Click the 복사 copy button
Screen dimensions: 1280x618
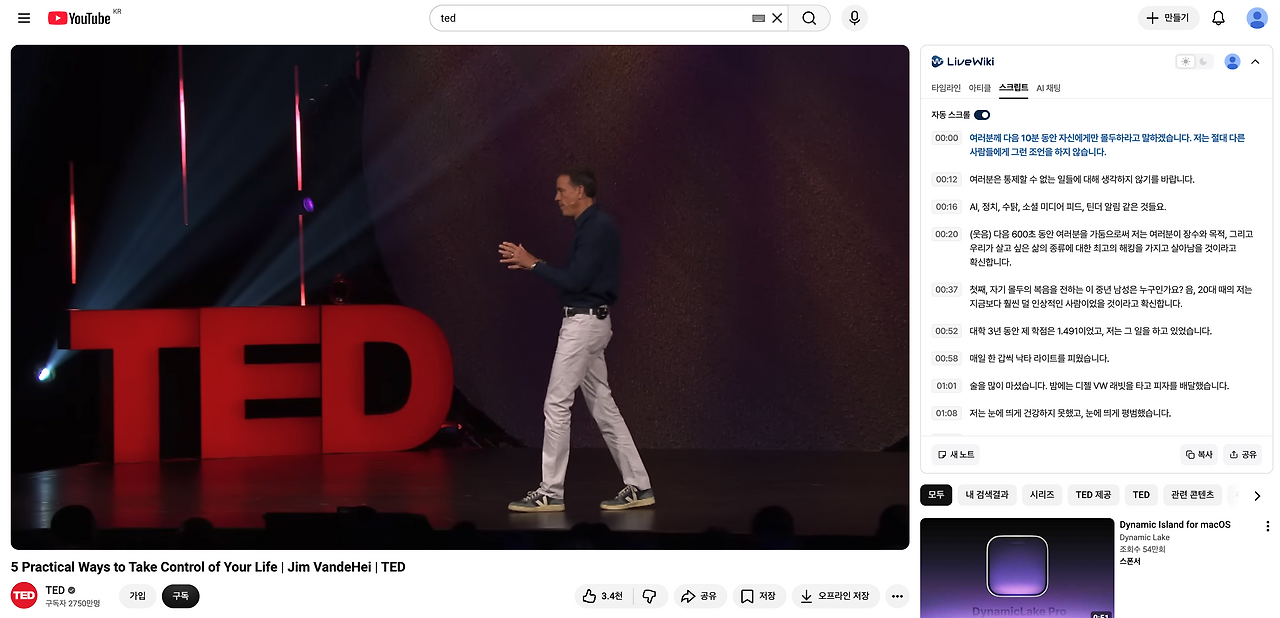point(1199,454)
